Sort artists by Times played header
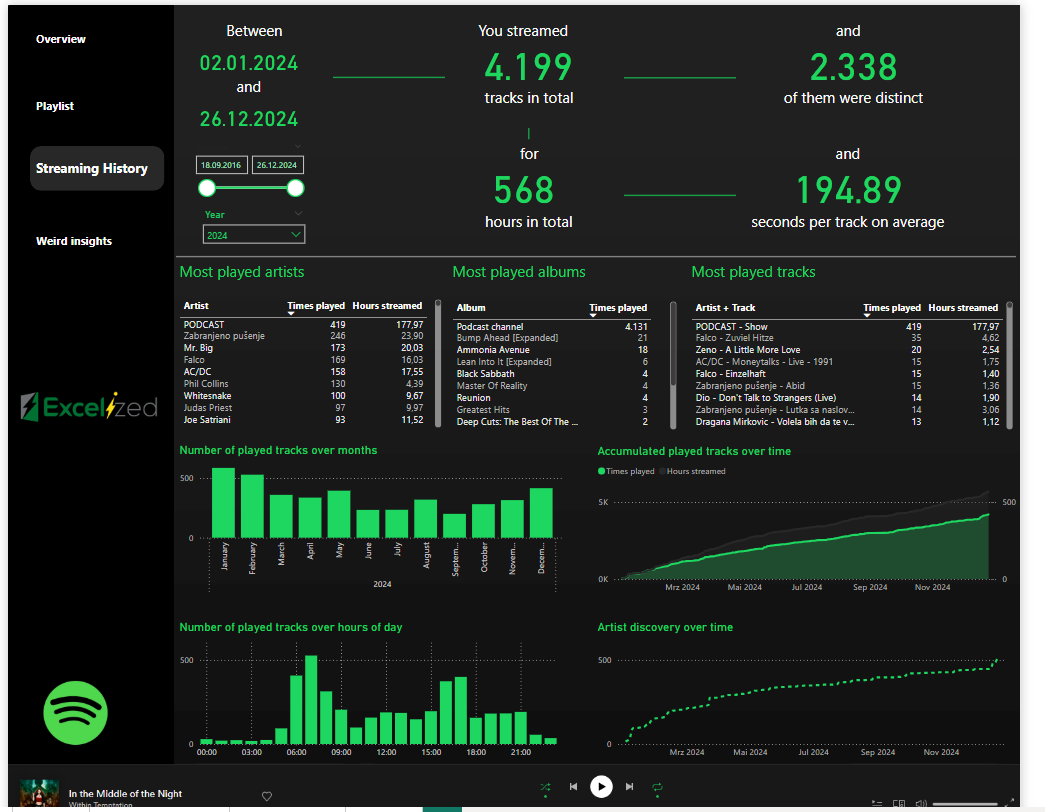This screenshot has width=1045, height=812. [x=316, y=305]
